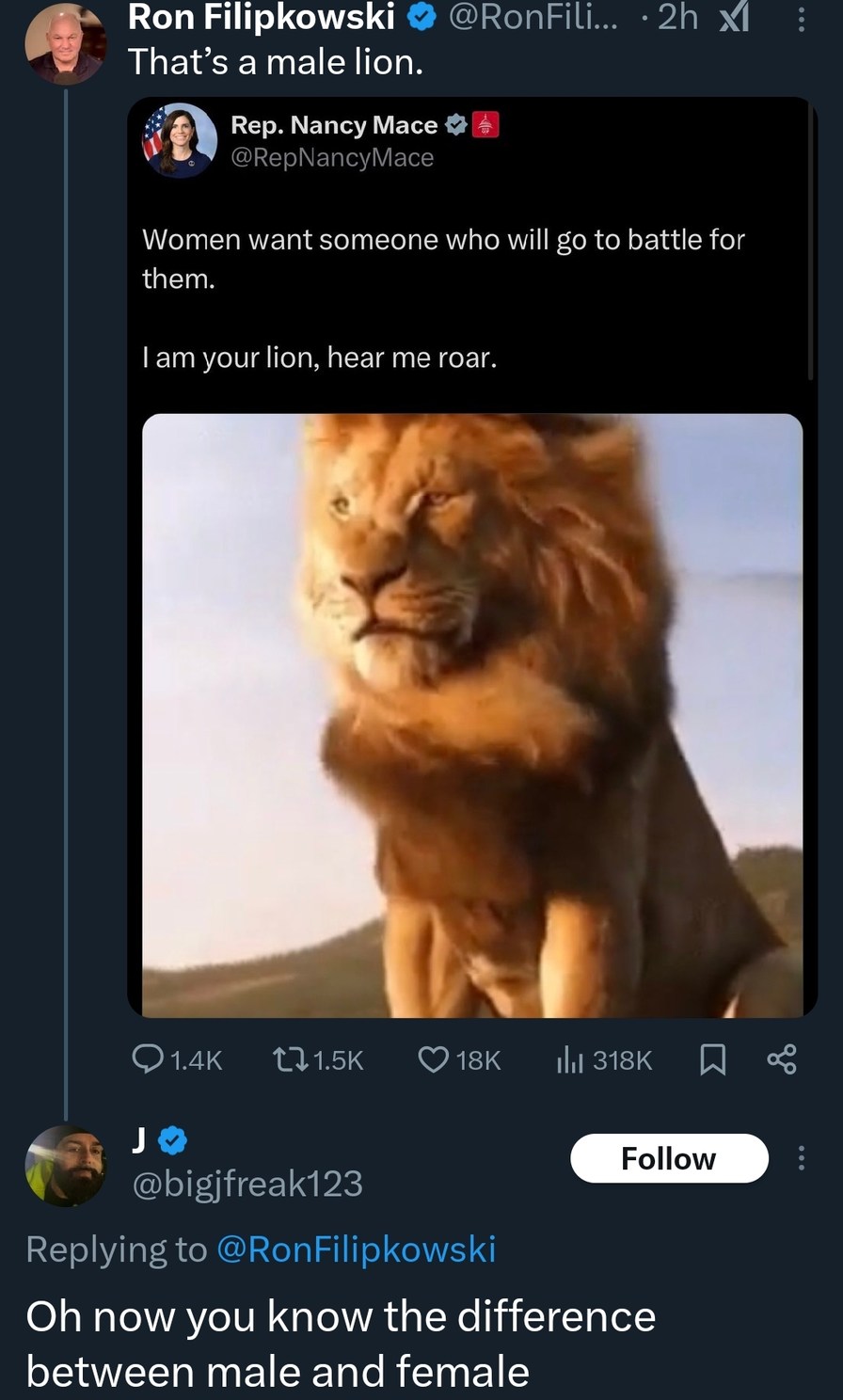The height and width of the screenshot is (1400, 843).
Task: Click Rep. Nancy Mace's verified checkmark
Action: tap(455, 124)
